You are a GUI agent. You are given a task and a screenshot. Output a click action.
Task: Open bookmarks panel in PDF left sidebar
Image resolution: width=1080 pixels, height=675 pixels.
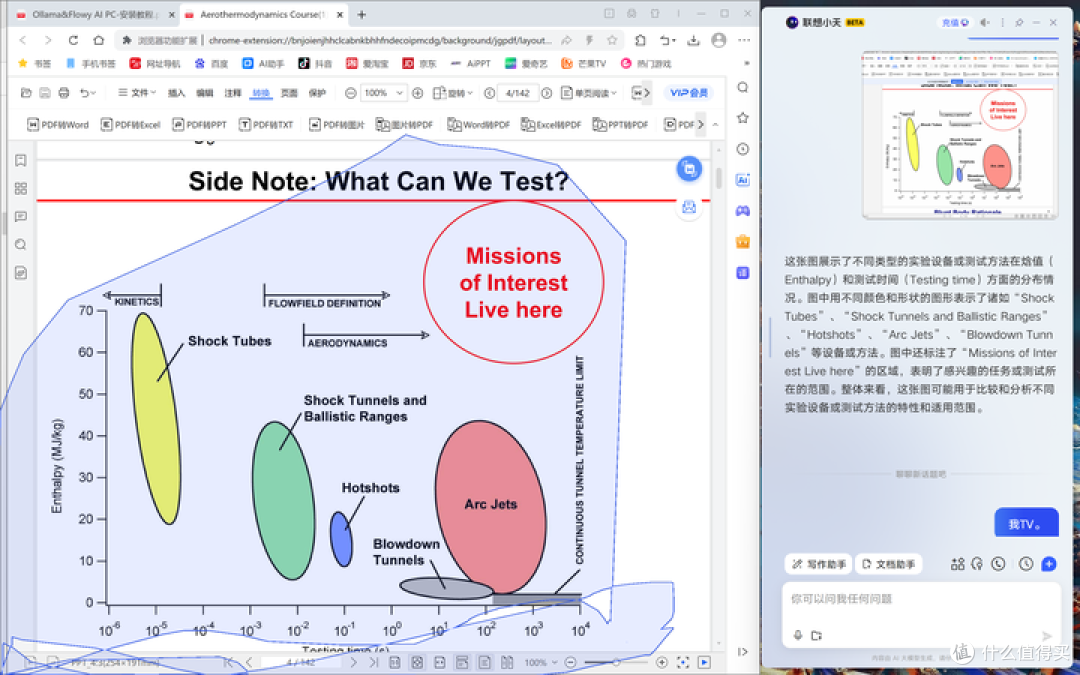pos(21,160)
